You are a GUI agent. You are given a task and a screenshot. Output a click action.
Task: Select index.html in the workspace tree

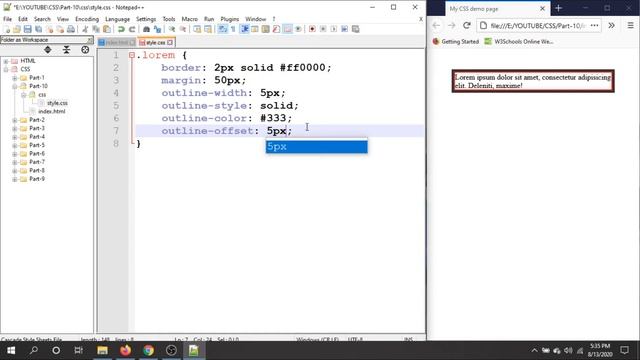pos(51,111)
